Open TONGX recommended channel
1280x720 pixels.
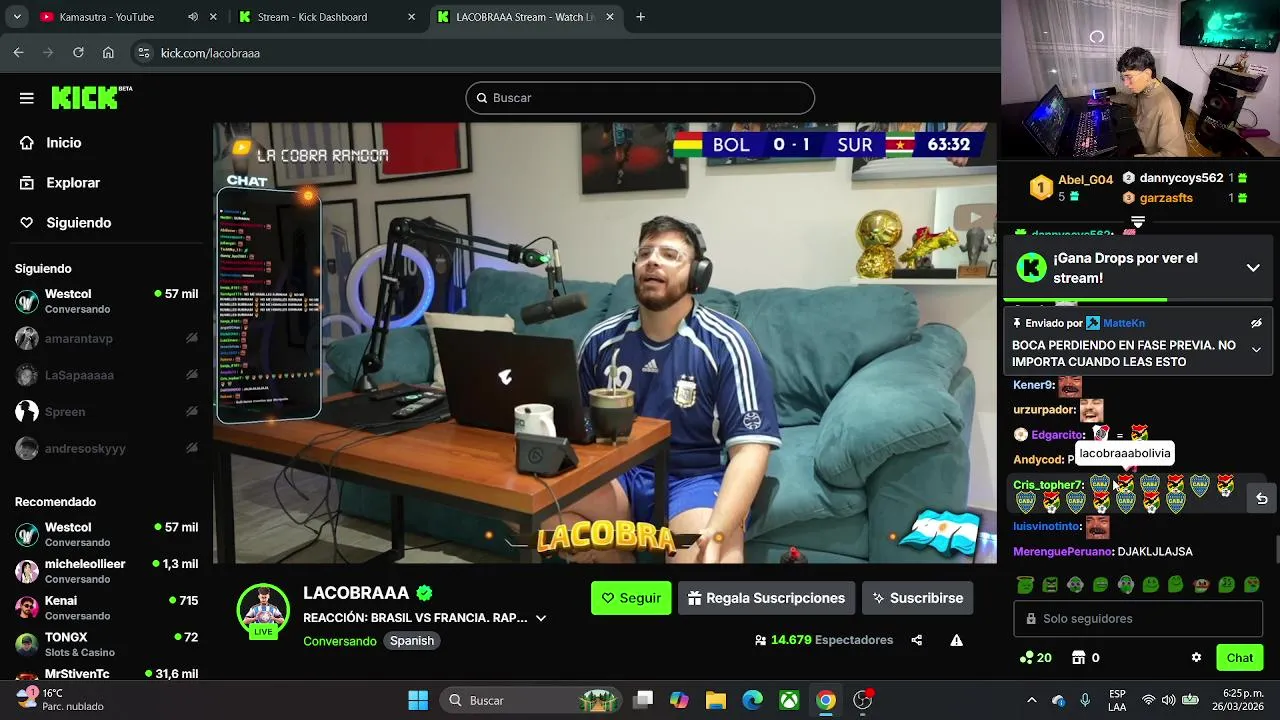tap(106, 645)
